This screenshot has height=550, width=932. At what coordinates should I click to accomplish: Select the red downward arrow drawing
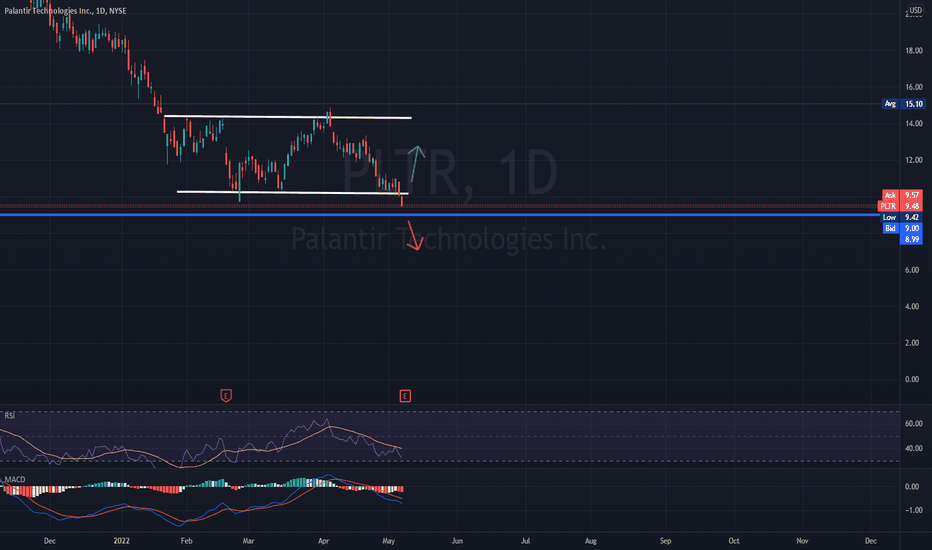pos(414,235)
